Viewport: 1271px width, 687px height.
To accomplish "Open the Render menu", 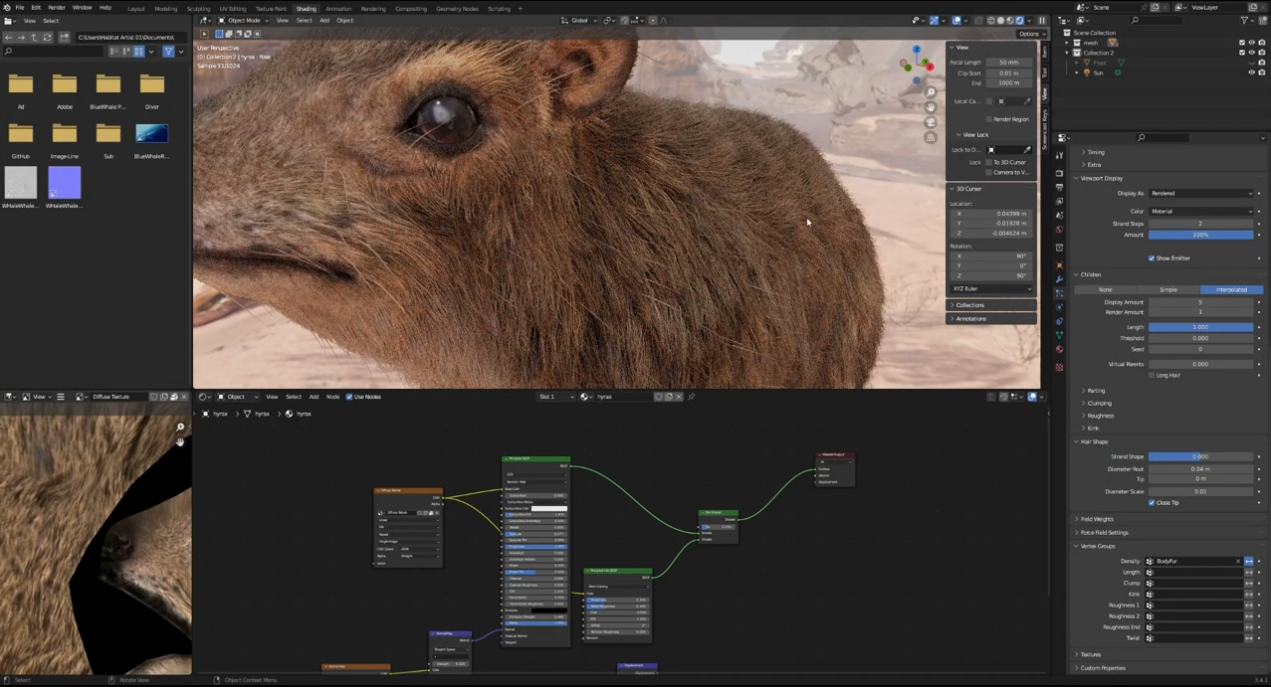I will [x=57, y=7].
